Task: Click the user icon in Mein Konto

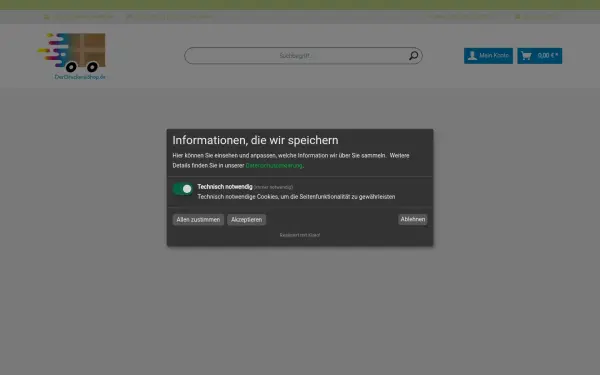Action: [472, 56]
